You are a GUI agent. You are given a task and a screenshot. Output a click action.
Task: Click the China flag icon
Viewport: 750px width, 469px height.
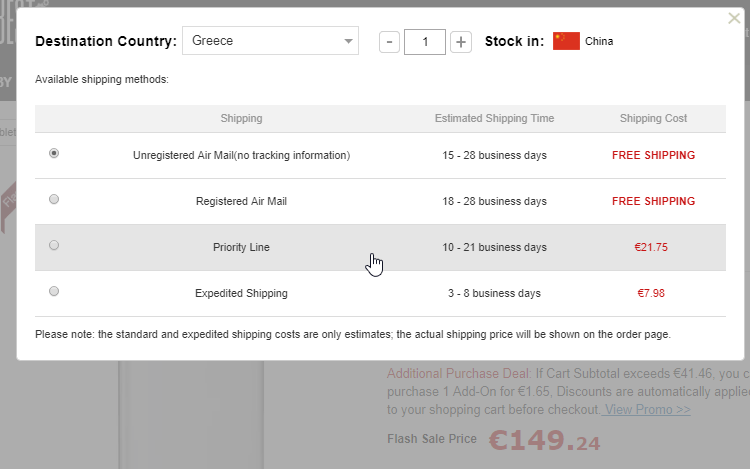566,41
